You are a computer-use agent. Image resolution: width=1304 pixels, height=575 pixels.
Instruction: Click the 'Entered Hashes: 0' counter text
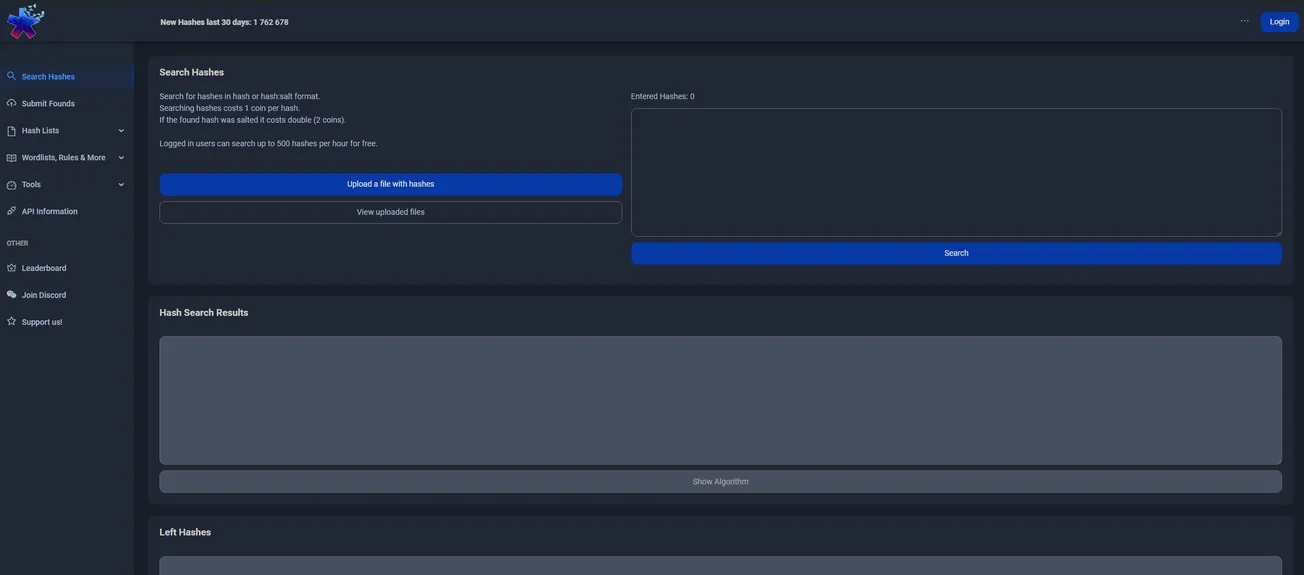click(x=662, y=97)
